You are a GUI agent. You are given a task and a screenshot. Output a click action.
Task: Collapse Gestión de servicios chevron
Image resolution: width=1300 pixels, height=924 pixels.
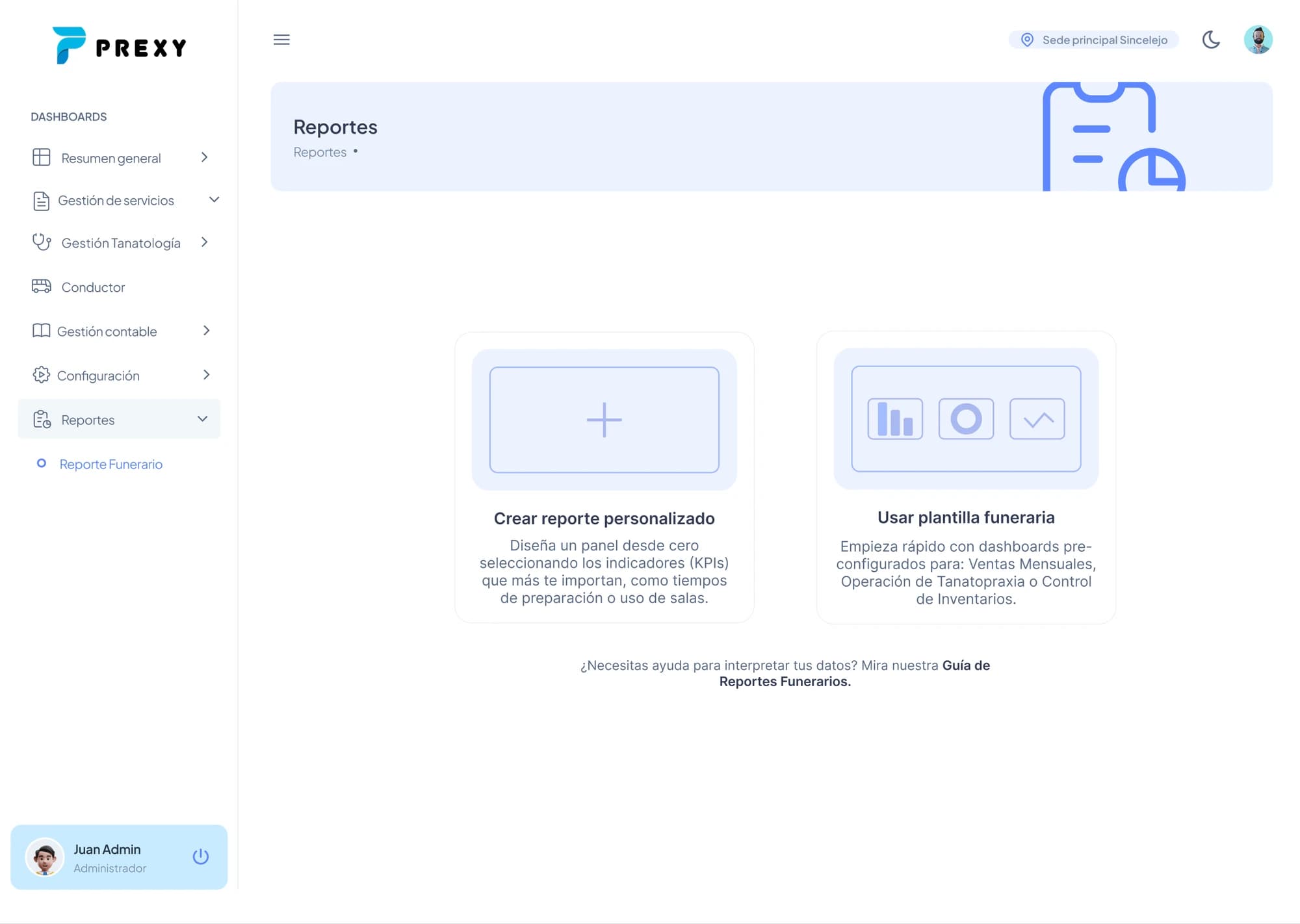click(x=214, y=199)
